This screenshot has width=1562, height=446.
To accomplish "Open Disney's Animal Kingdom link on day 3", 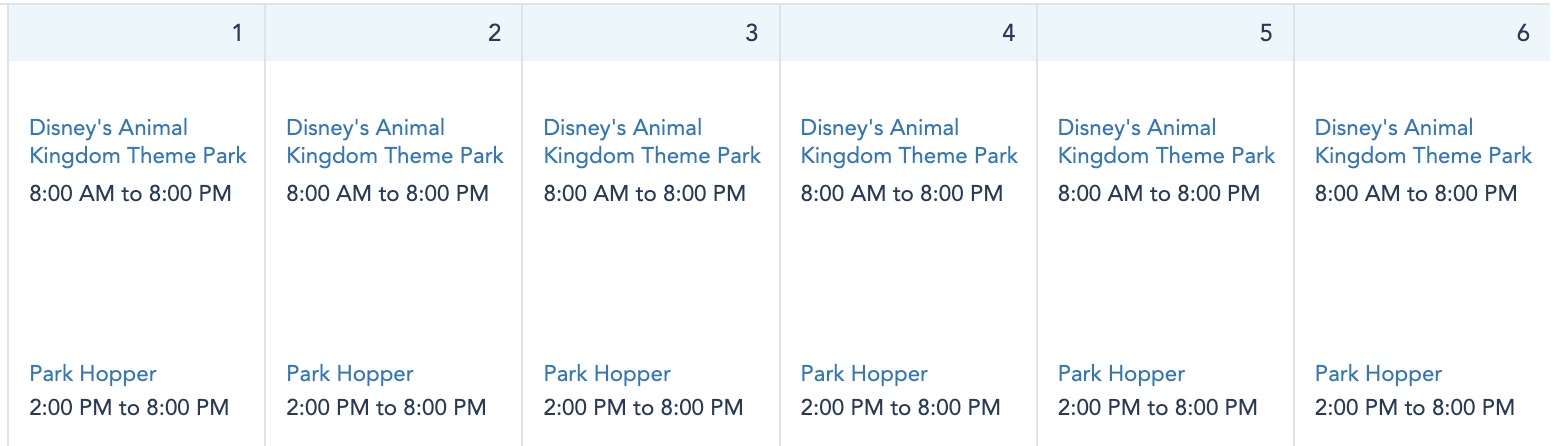I will coord(651,142).
